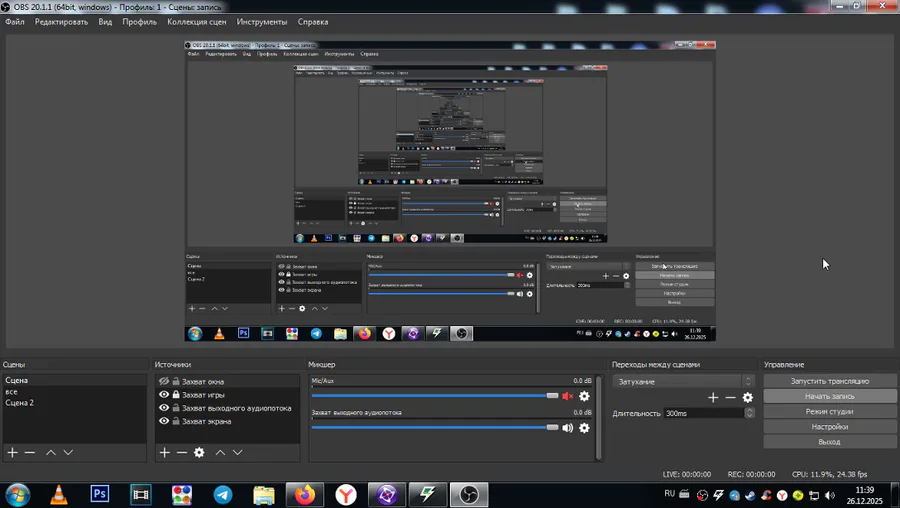This screenshot has height=508, width=900.
Task: Open system volume tray icon
Action: point(830,495)
